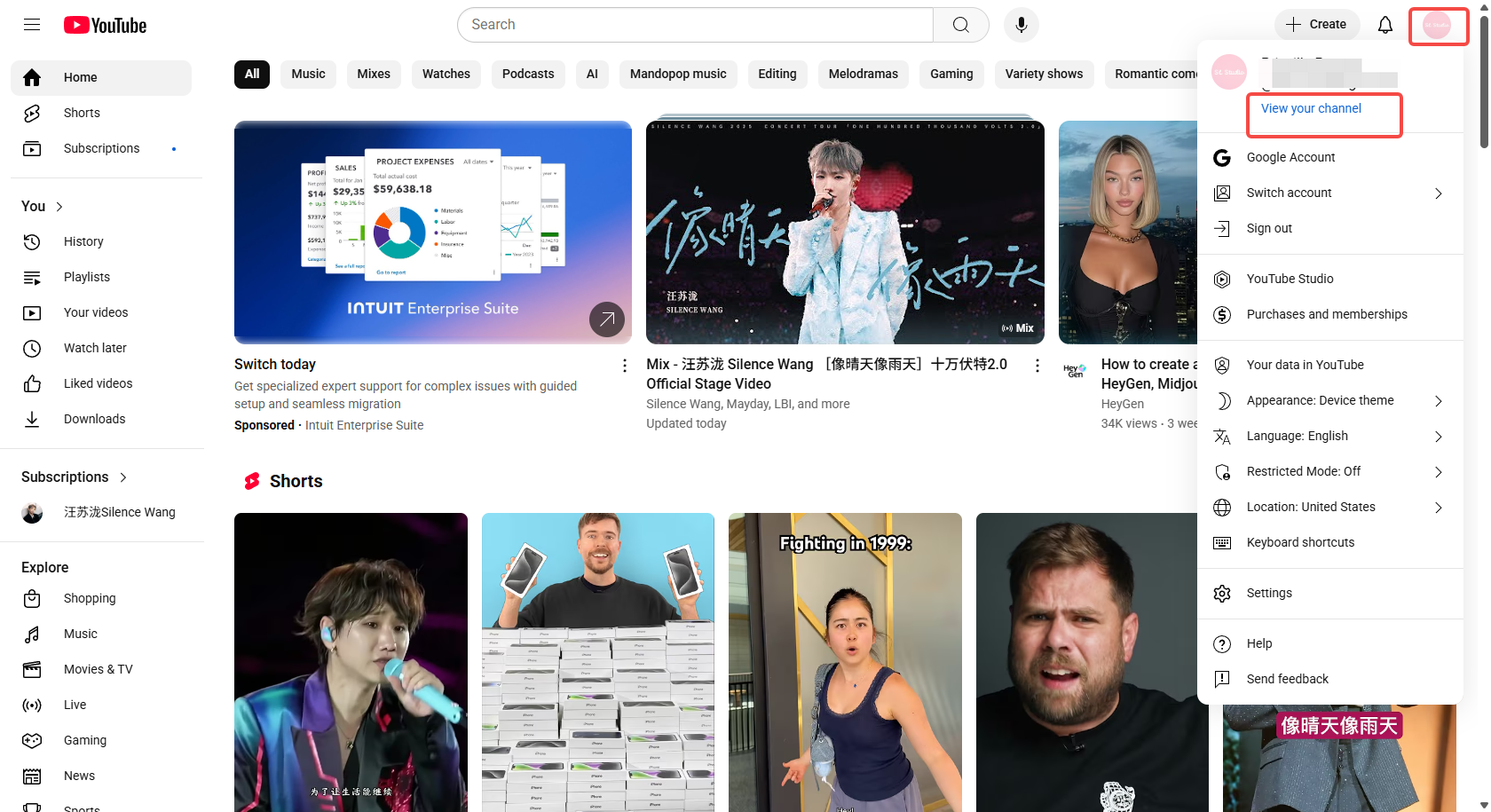Viewport: 1491px width, 812px height.
Task: Select the Variety shows chip
Action: (1044, 74)
